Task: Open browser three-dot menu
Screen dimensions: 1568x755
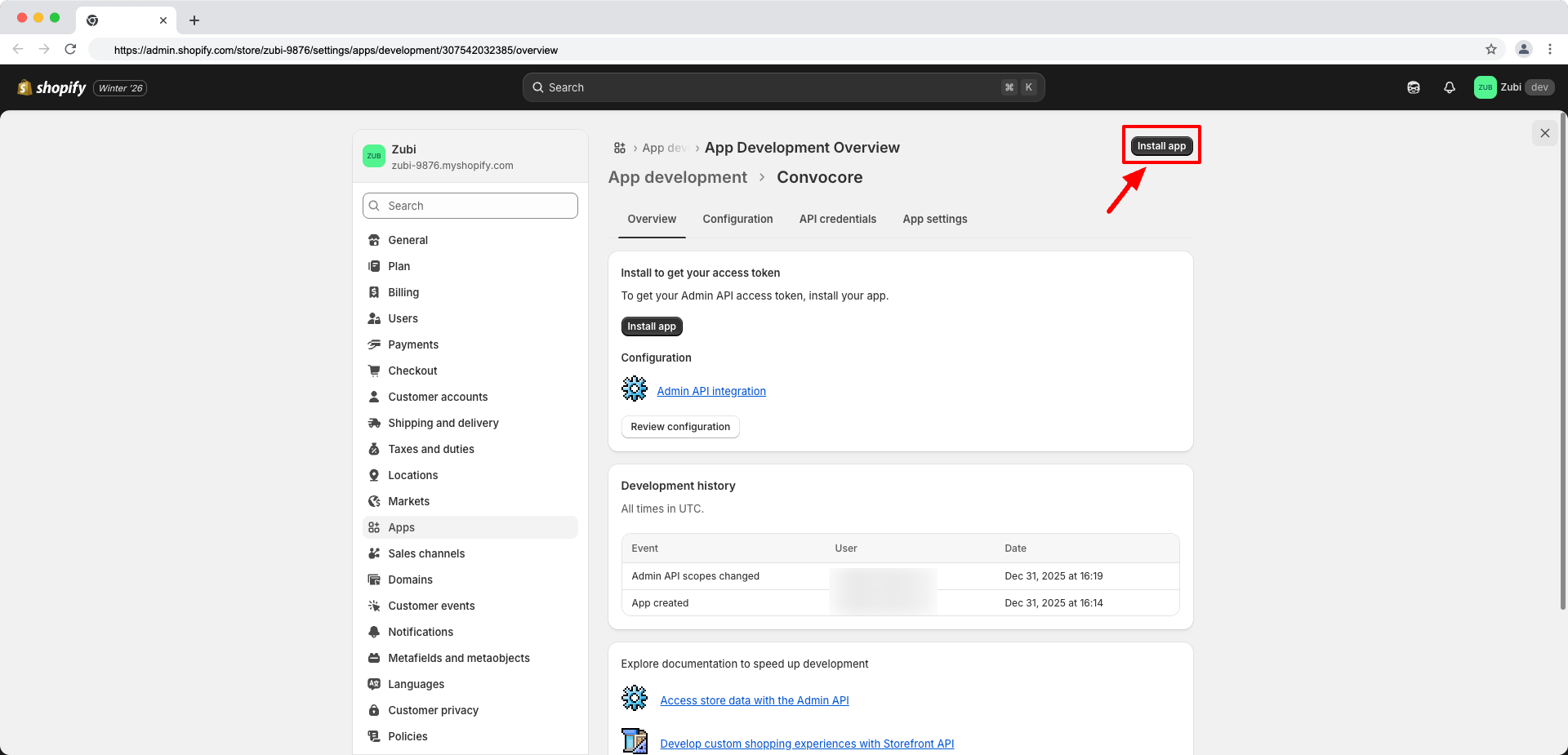Action: tap(1550, 49)
